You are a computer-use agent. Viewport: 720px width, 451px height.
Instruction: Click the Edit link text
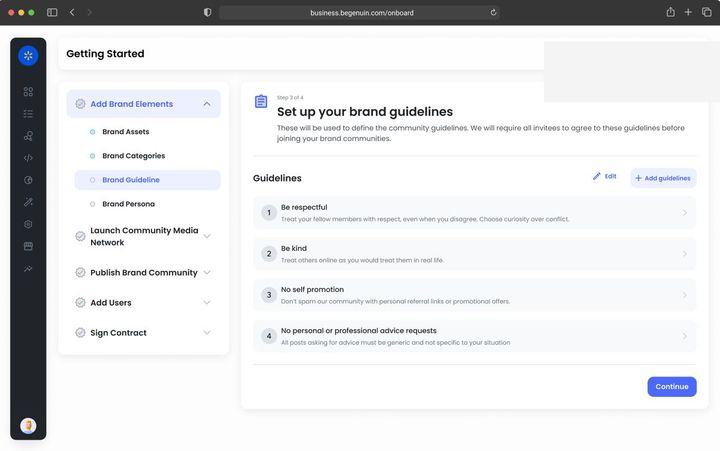[x=610, y=176]
